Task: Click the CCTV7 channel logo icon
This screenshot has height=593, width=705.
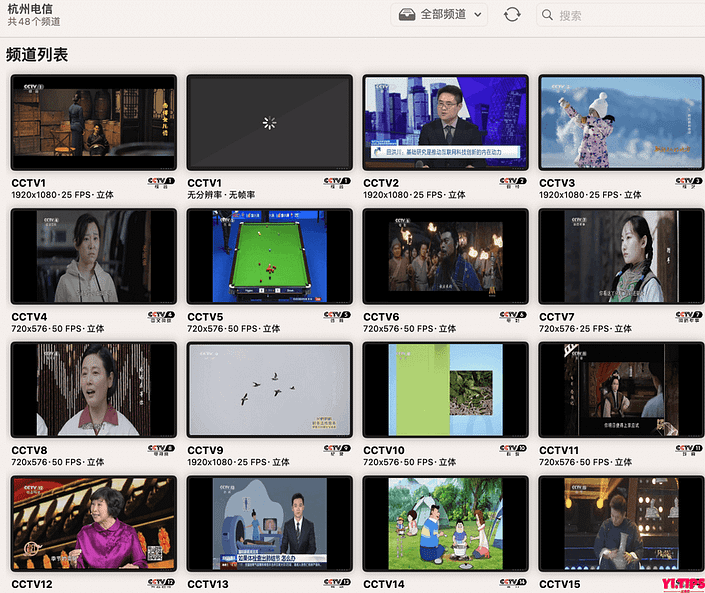Action: (689, 317)
